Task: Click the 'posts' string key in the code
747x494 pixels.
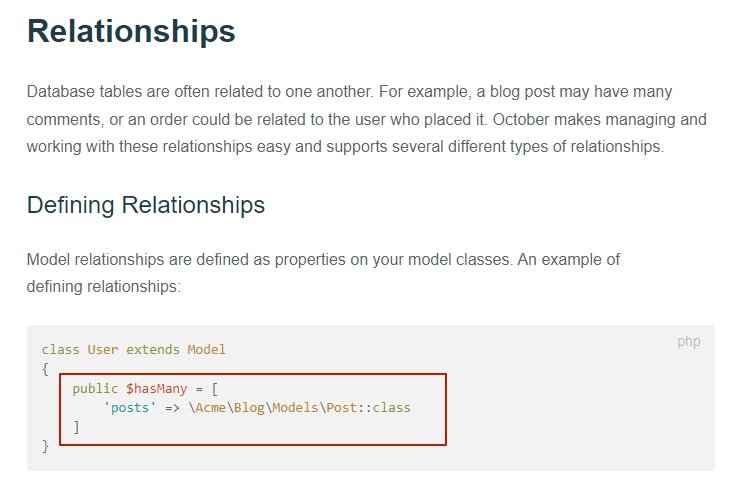Action: 130,408
